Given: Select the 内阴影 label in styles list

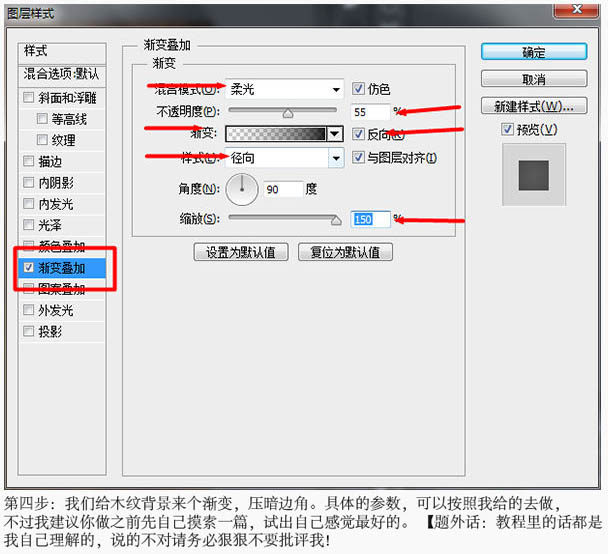Looking at the screenshot, I should (56, 183).
